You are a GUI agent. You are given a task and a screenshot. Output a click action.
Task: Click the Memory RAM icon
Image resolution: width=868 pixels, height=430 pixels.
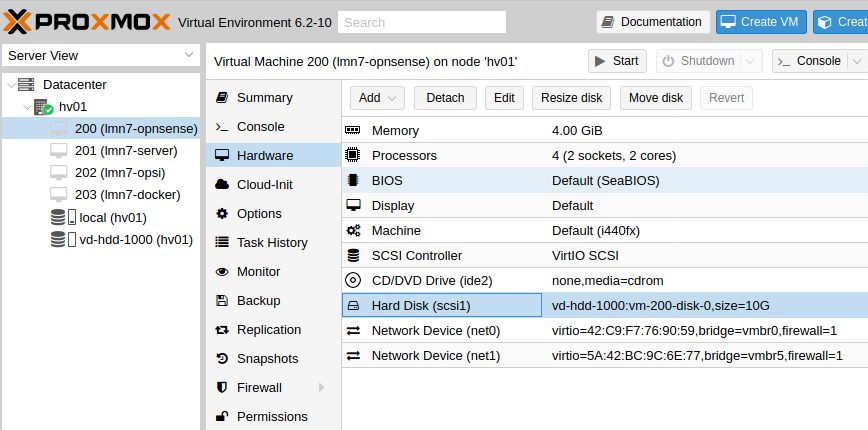pyautogui.click(x=352, y=131)
